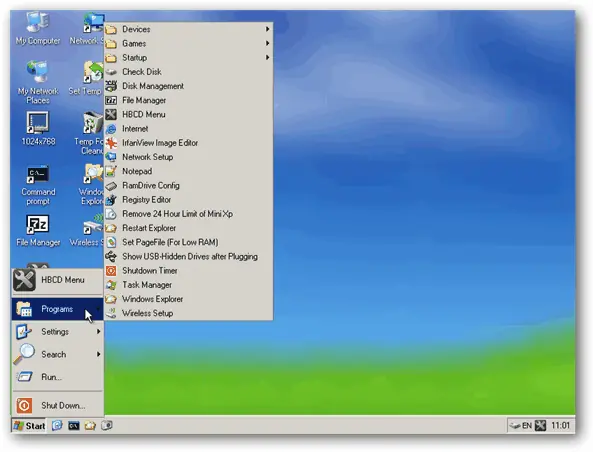593x452 pixels.
Task: Expand the Startup submenu arrow
Action: pos(267,57)
